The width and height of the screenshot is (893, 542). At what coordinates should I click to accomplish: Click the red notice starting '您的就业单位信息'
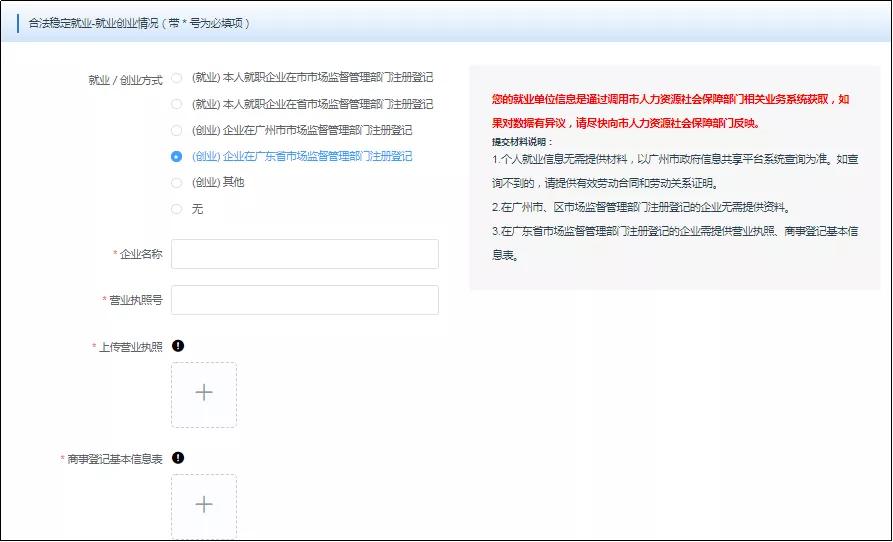[670, 111]
